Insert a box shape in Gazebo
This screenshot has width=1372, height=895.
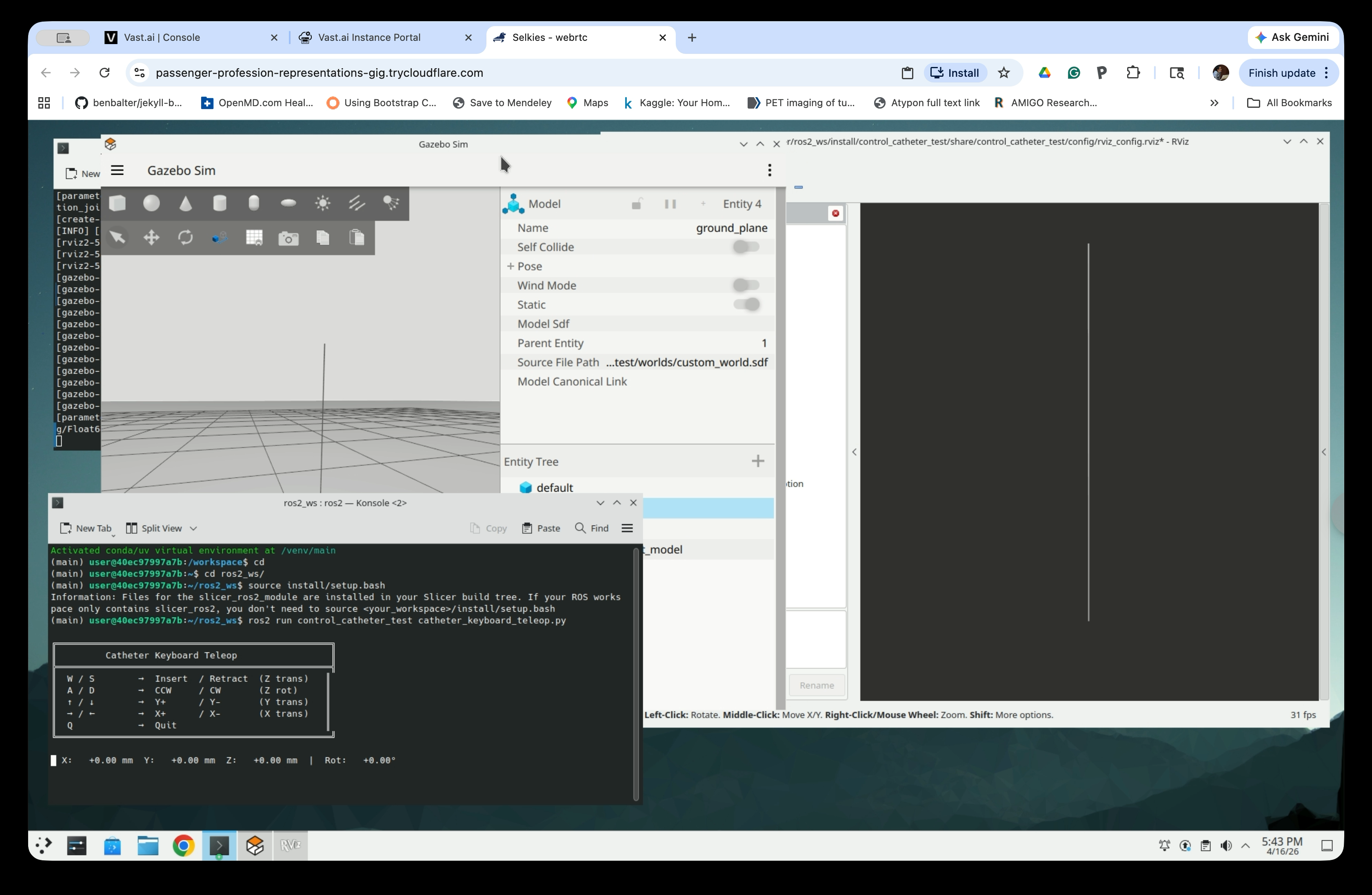point(118,203)
